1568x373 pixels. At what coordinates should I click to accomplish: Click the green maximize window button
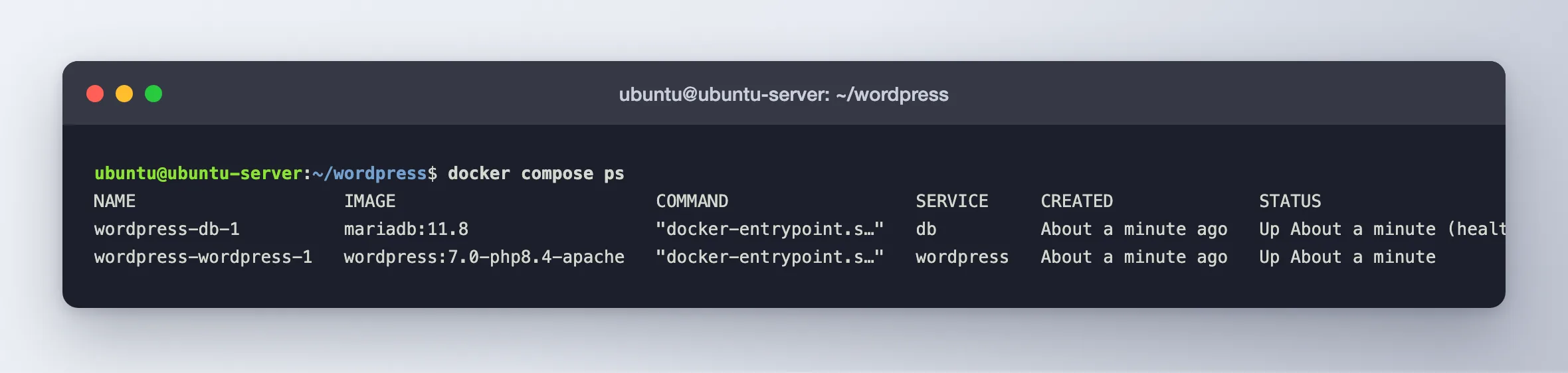tap(153, 94)
